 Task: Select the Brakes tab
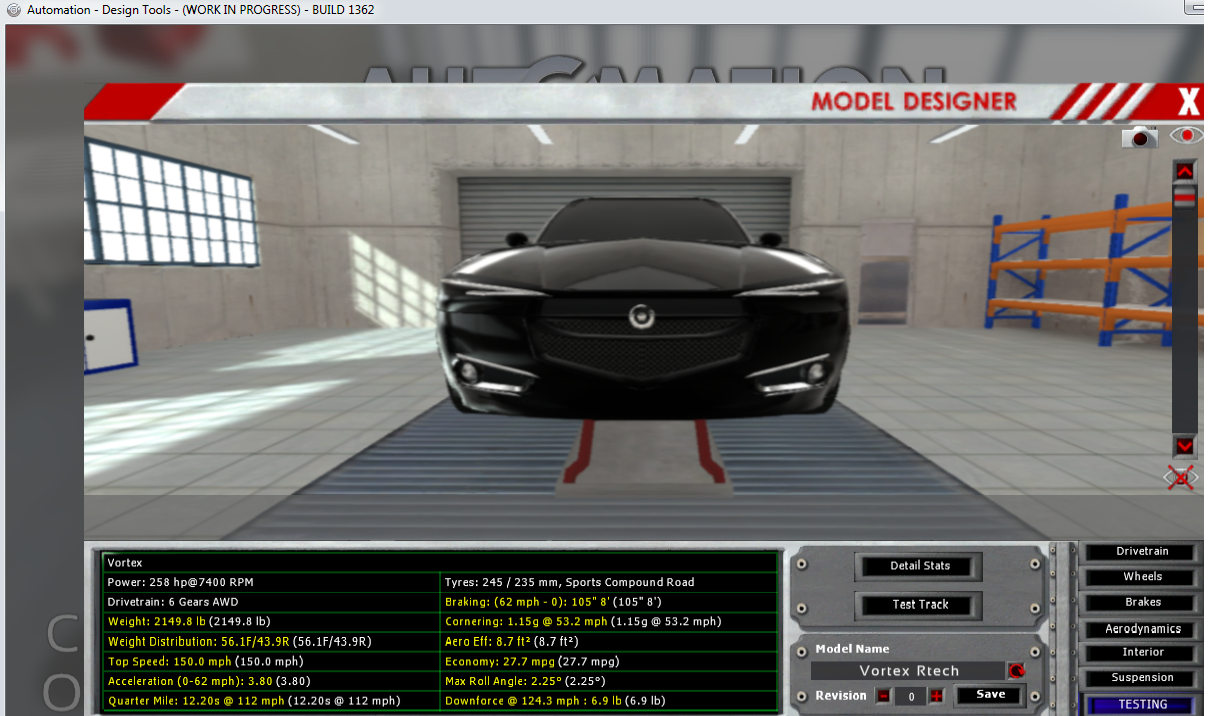[x=1142, y=602]
